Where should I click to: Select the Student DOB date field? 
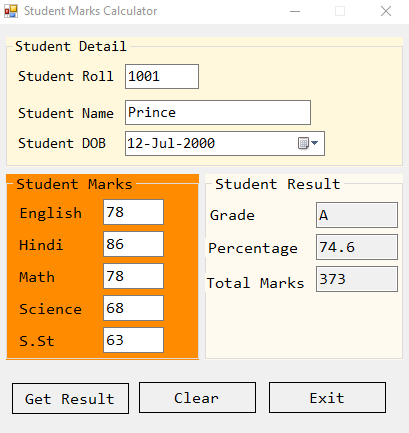pyautogui.click(x=225, y=143)
